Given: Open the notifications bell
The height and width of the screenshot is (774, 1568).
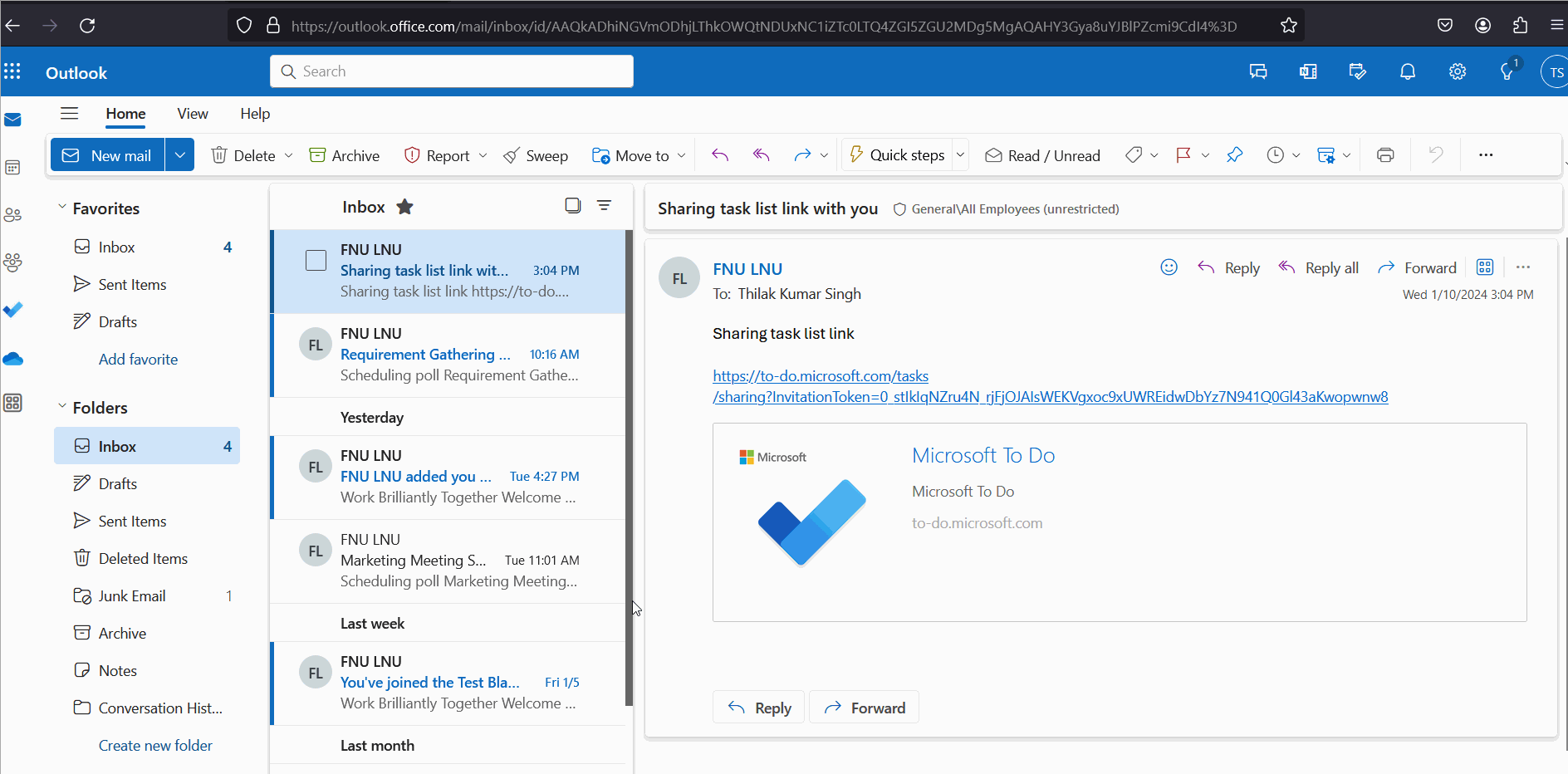Looking at the screenshot, I should tap(1407, 71).
